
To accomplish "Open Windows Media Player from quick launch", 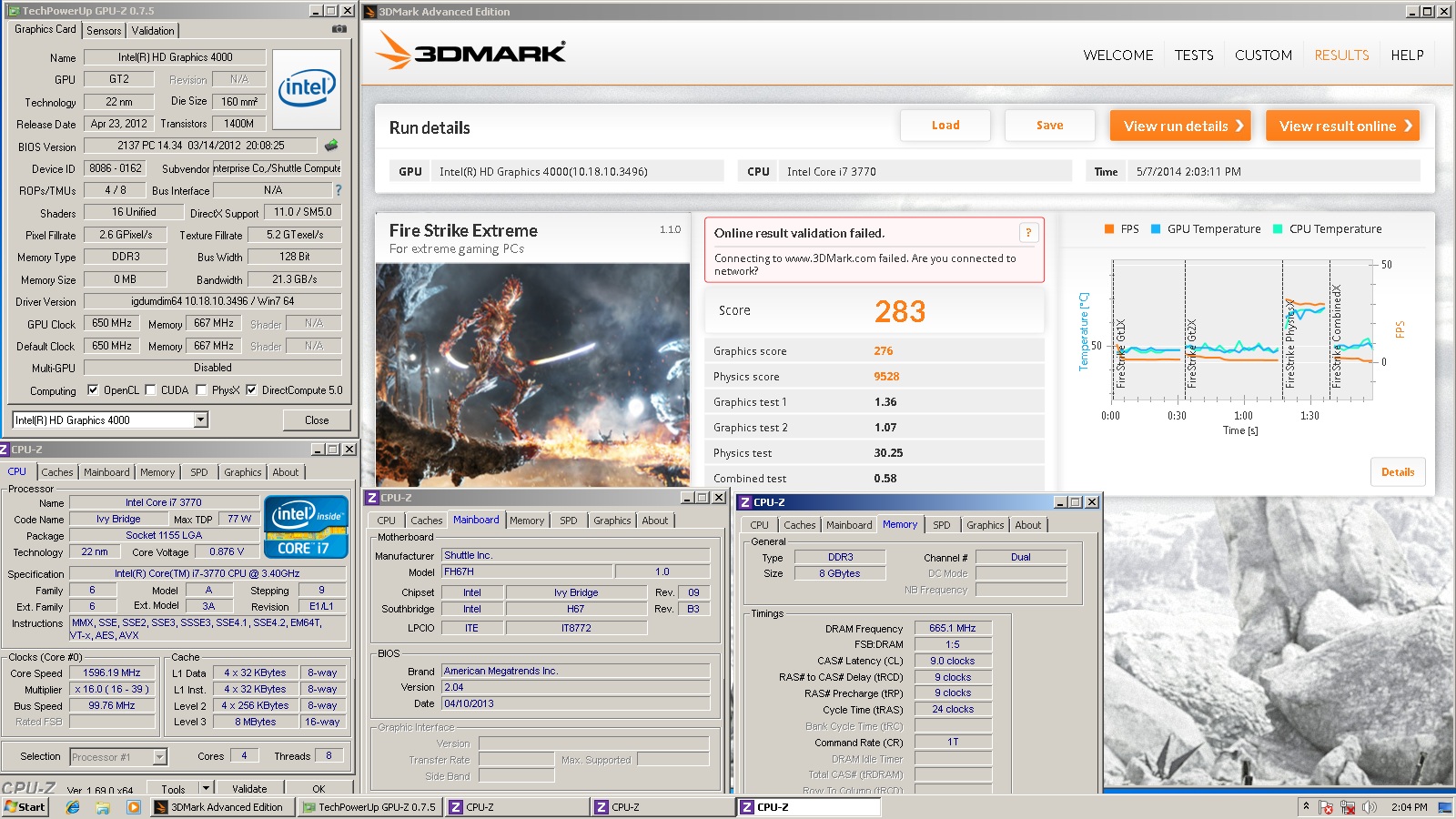I will point(134,807).
